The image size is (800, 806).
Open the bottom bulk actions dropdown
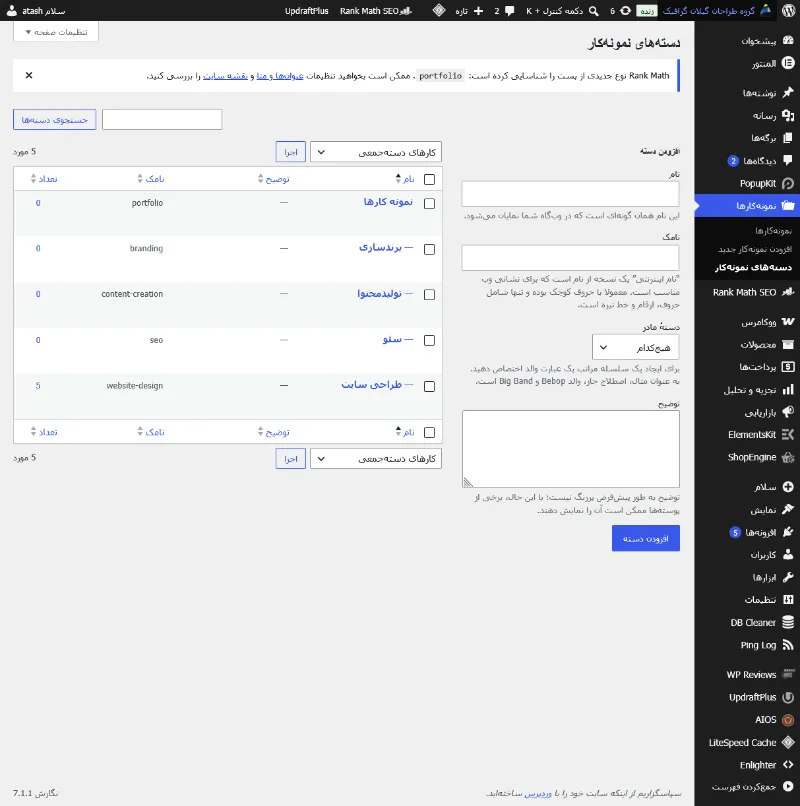coord(376,459)
